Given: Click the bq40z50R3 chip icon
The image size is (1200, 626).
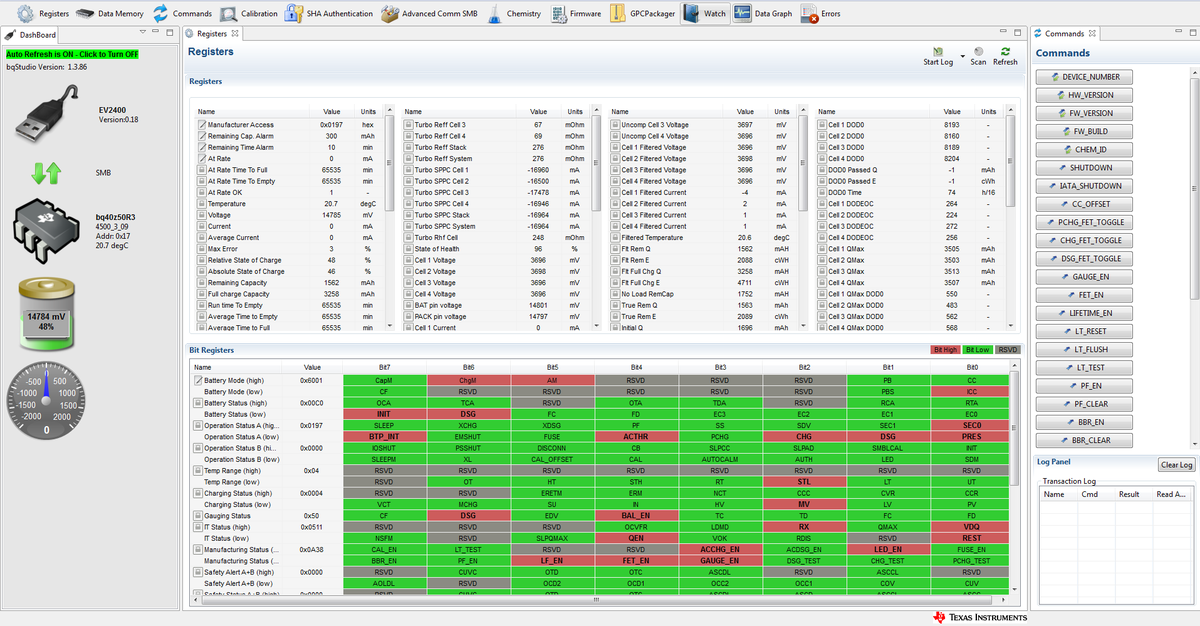Looking at the screenshot, I should click(x=48, y=230).
